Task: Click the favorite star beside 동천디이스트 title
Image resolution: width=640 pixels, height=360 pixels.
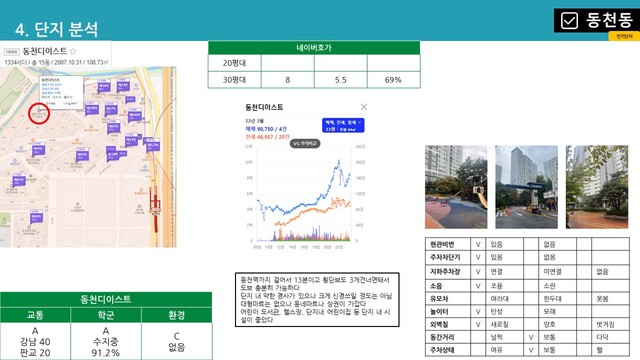Action: coord(73,51)
